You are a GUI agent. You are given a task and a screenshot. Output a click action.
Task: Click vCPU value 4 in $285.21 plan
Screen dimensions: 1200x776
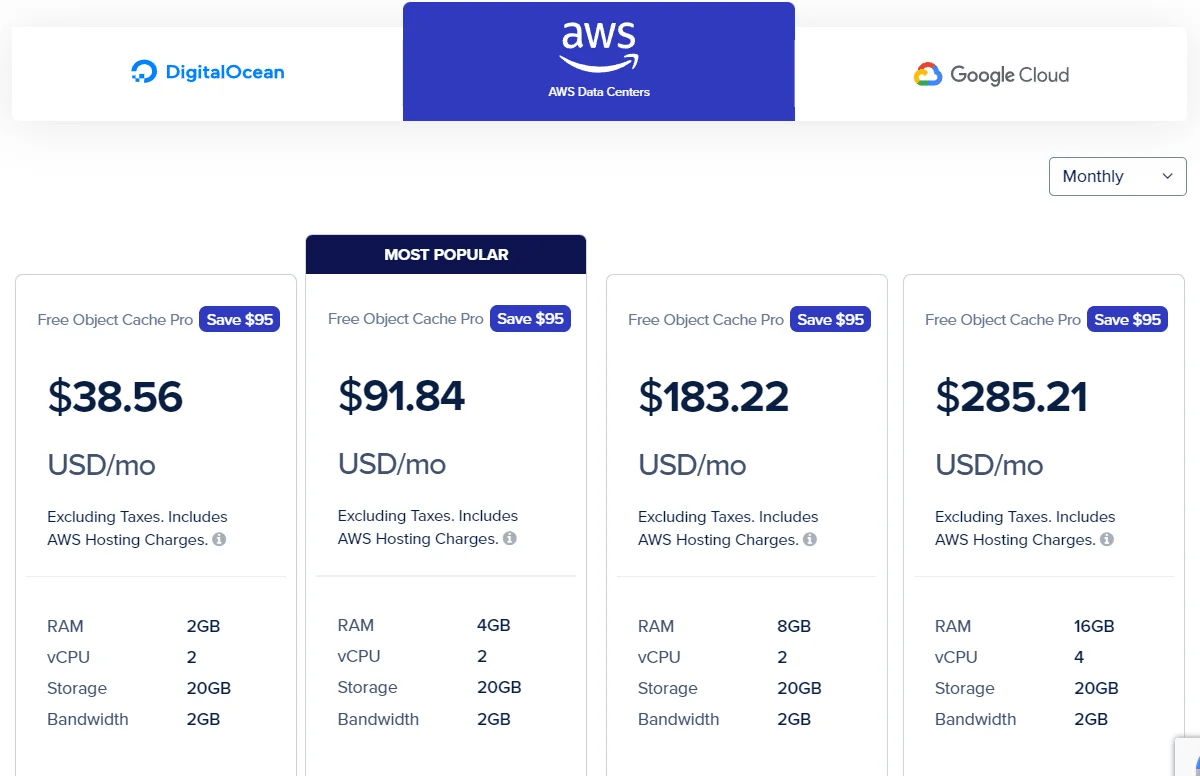tap(1079, 657)
